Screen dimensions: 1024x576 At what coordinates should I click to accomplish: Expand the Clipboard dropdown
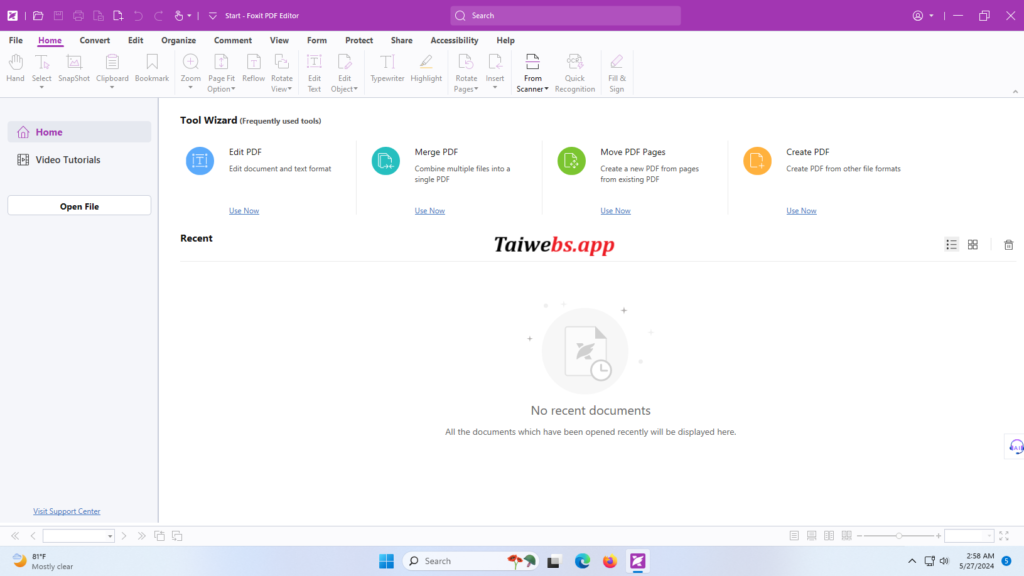pos(112,88)
